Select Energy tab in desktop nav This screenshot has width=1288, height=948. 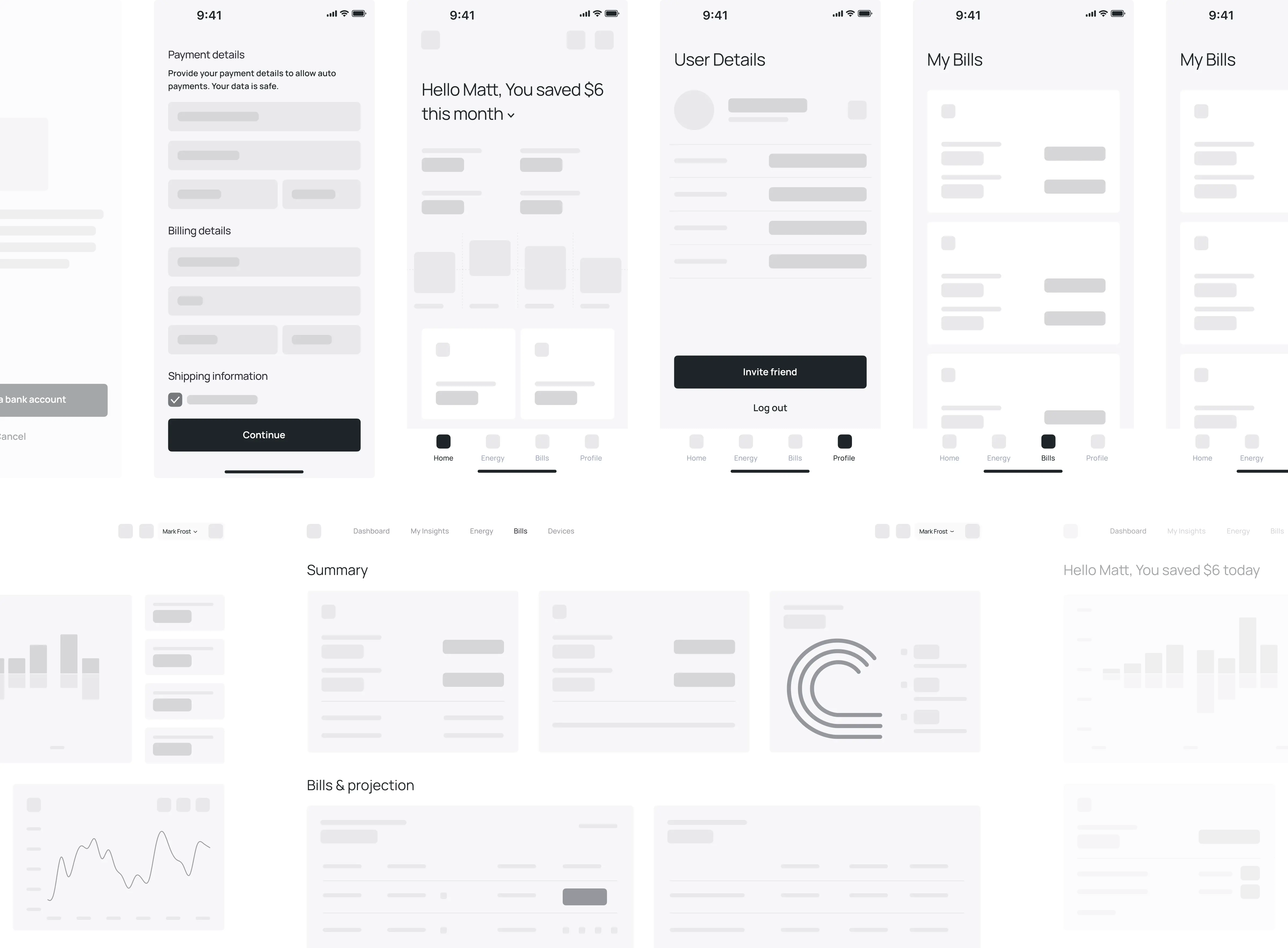point(481,531)
